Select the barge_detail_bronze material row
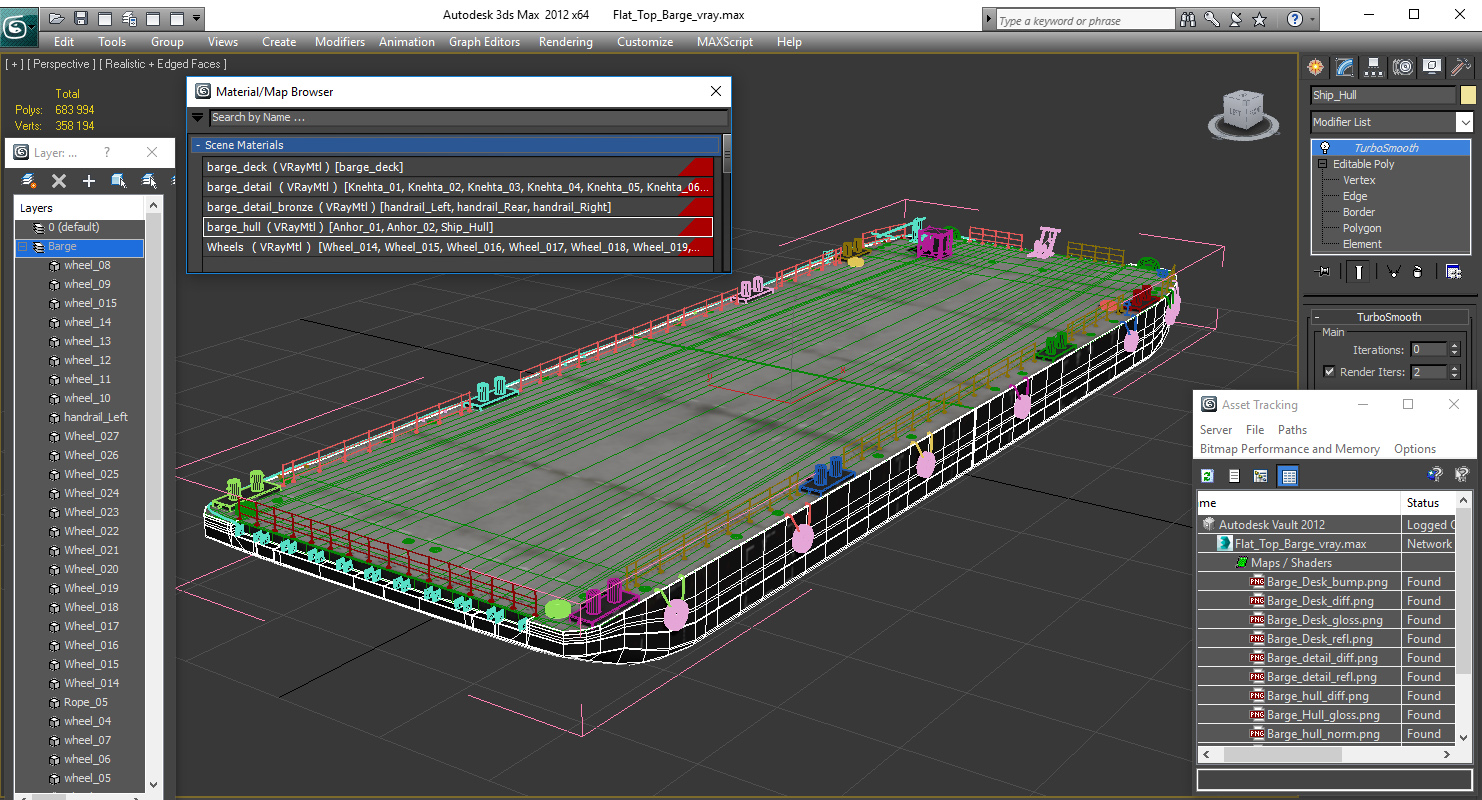This screenshot has height=800, width=1482. pyautogui.click(x=458, y=207)
